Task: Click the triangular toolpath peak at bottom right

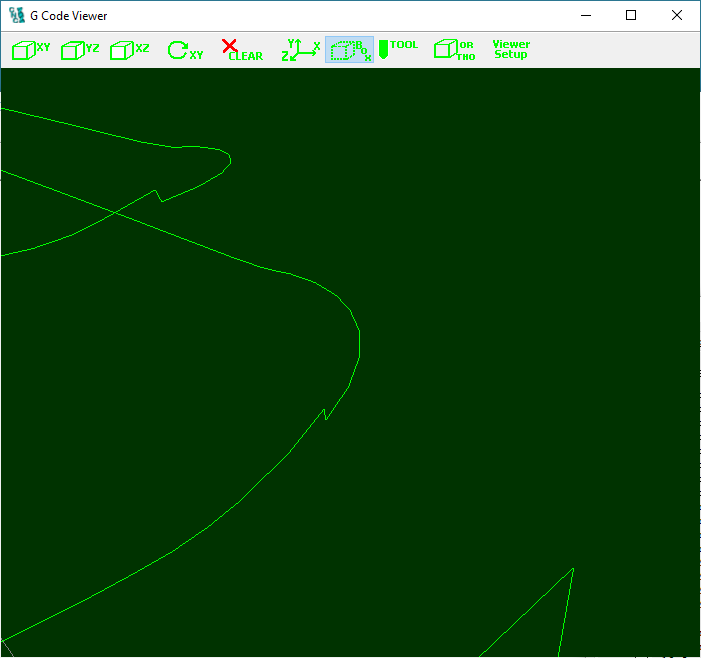Action: pos(572,570)
